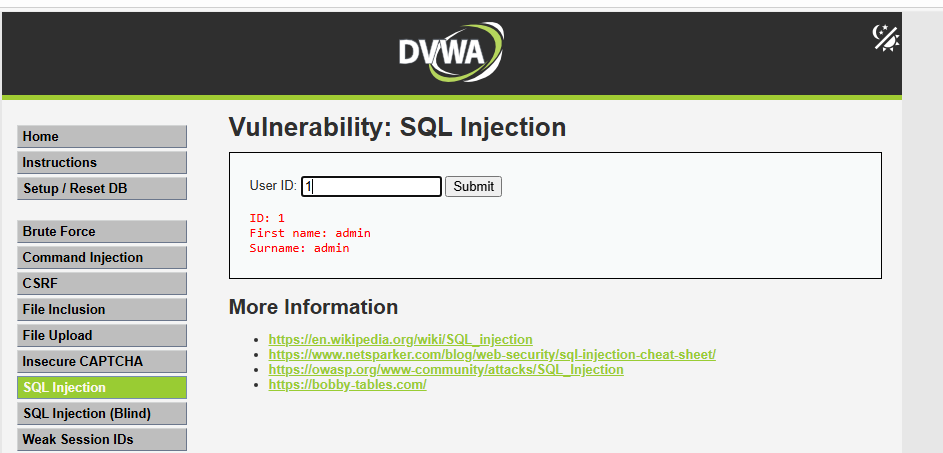Screen dimensions: 943x453
Task: Open the Home menu item
Action: pos(102,137)
